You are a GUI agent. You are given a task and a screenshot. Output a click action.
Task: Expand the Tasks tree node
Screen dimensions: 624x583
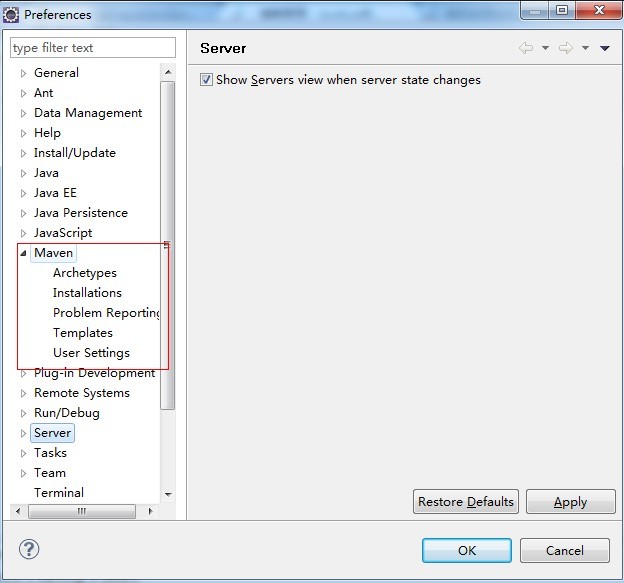coord(23,453)
